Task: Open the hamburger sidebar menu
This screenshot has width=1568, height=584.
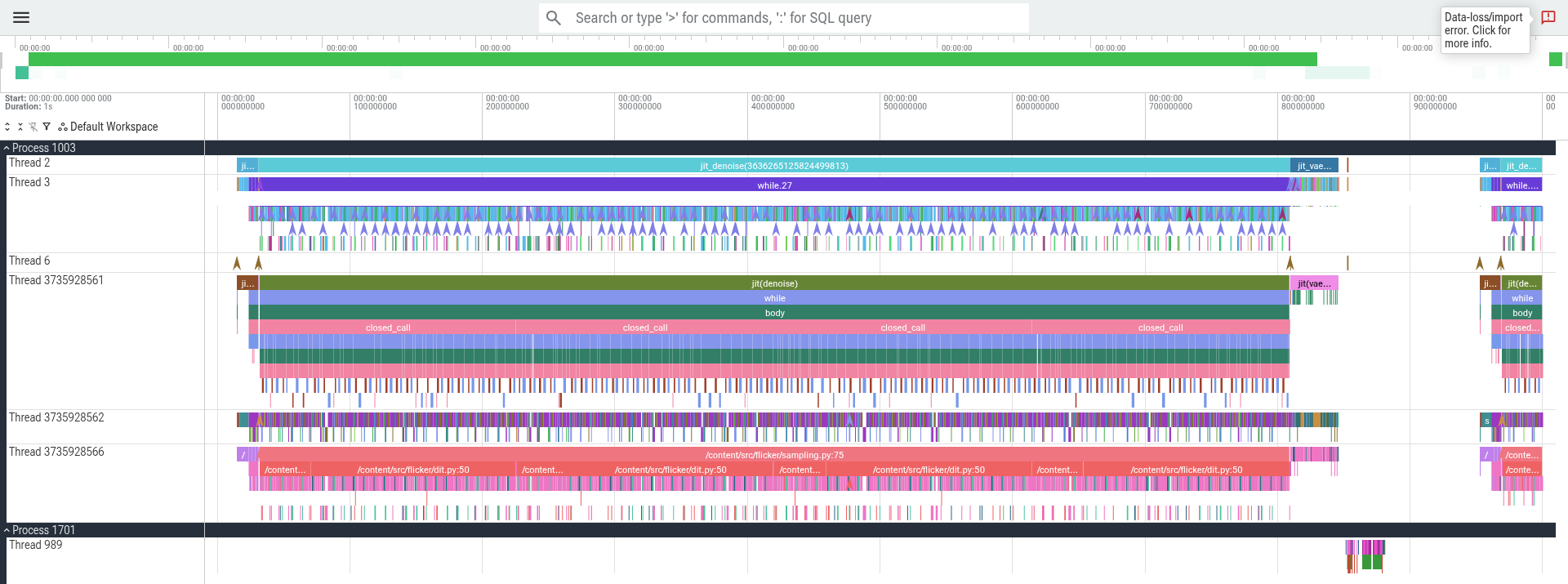Action: (x=21, y=17)
